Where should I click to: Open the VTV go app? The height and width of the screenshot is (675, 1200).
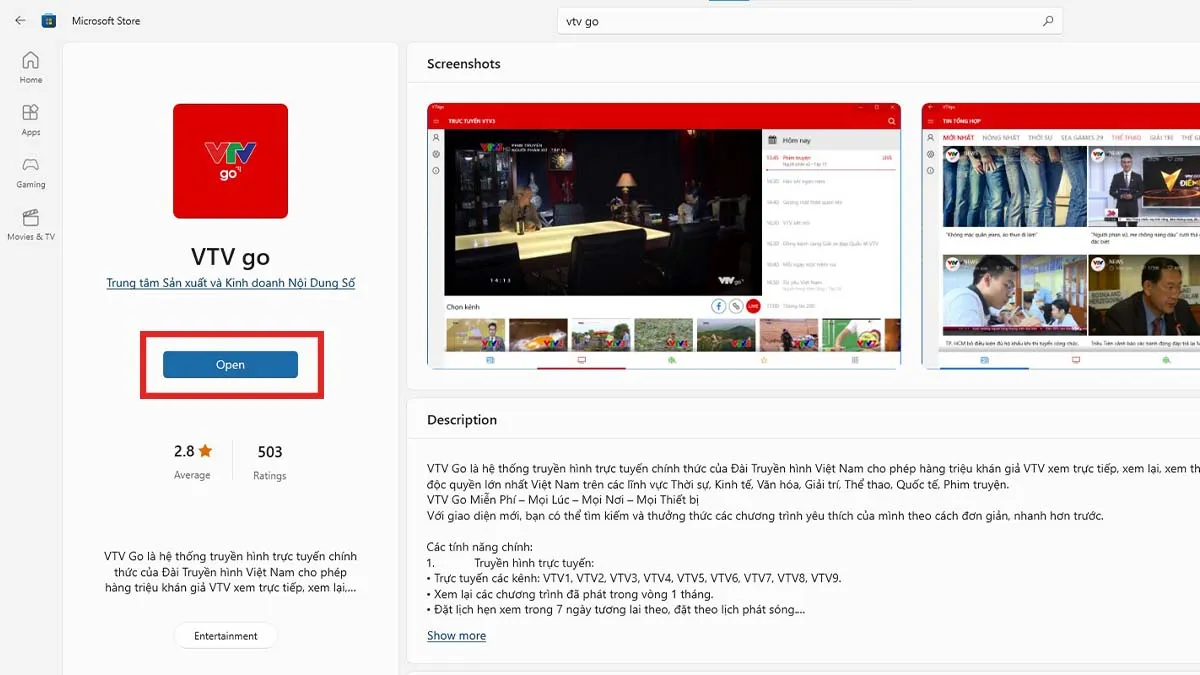(230, 364)
